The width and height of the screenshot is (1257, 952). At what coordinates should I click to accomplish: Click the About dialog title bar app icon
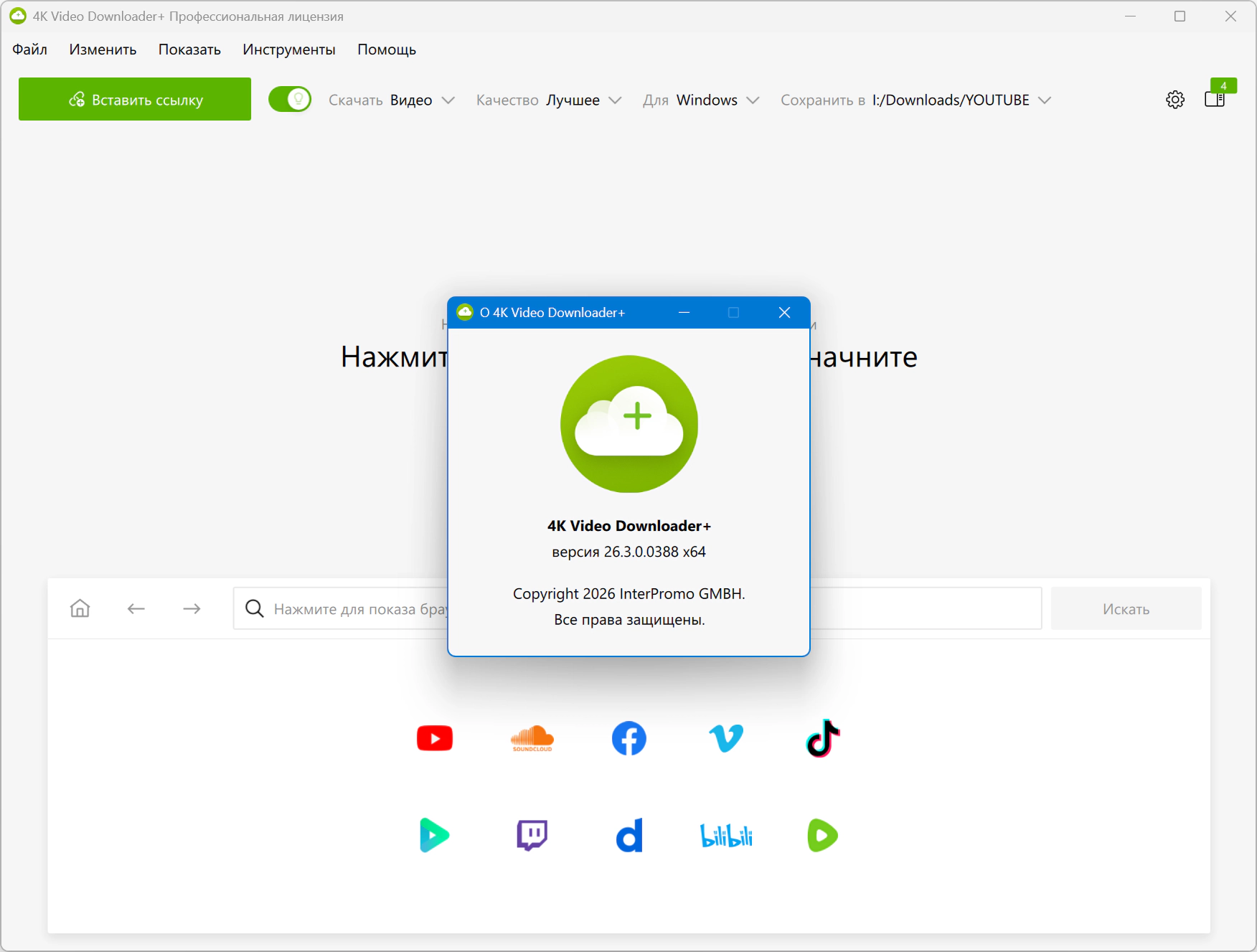[x=465, y=312]
